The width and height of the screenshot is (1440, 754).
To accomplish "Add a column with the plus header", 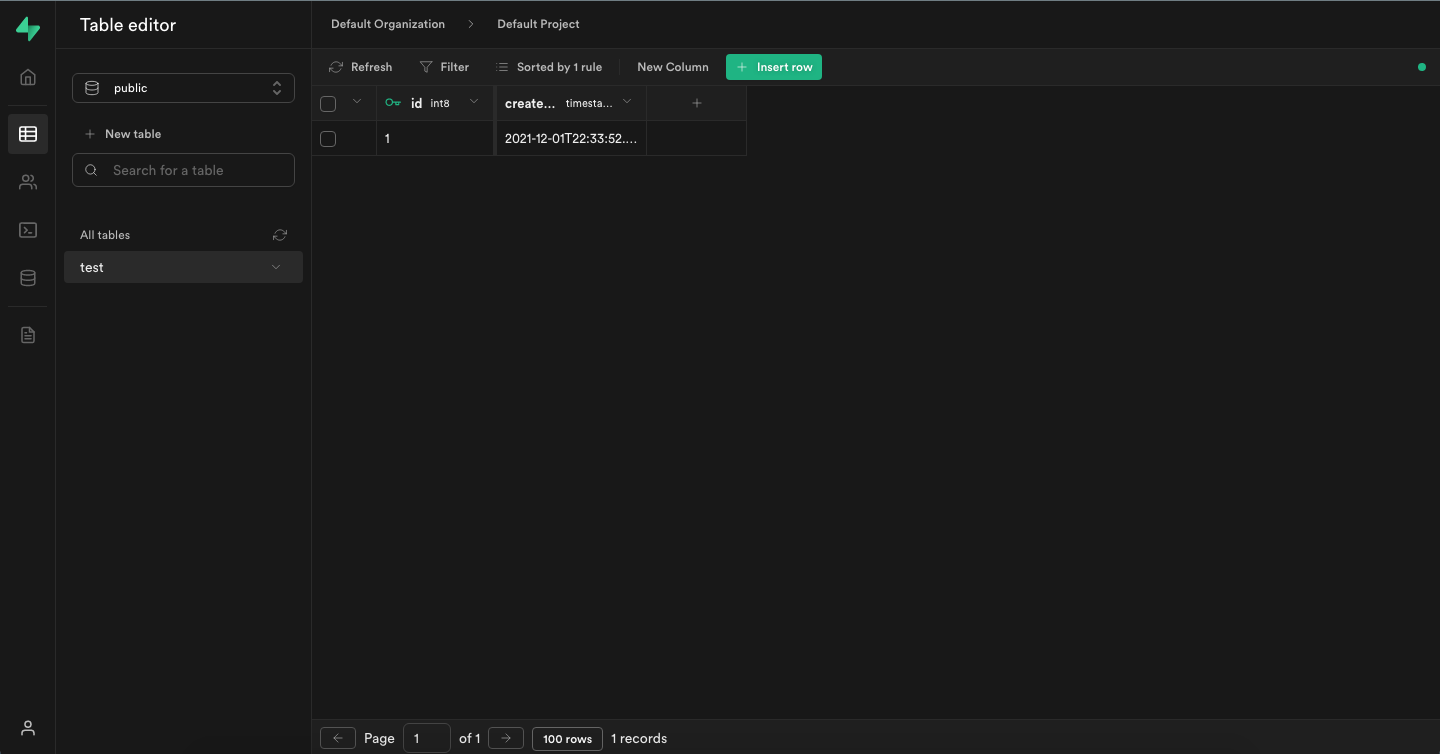I will [x=697, y=103].
